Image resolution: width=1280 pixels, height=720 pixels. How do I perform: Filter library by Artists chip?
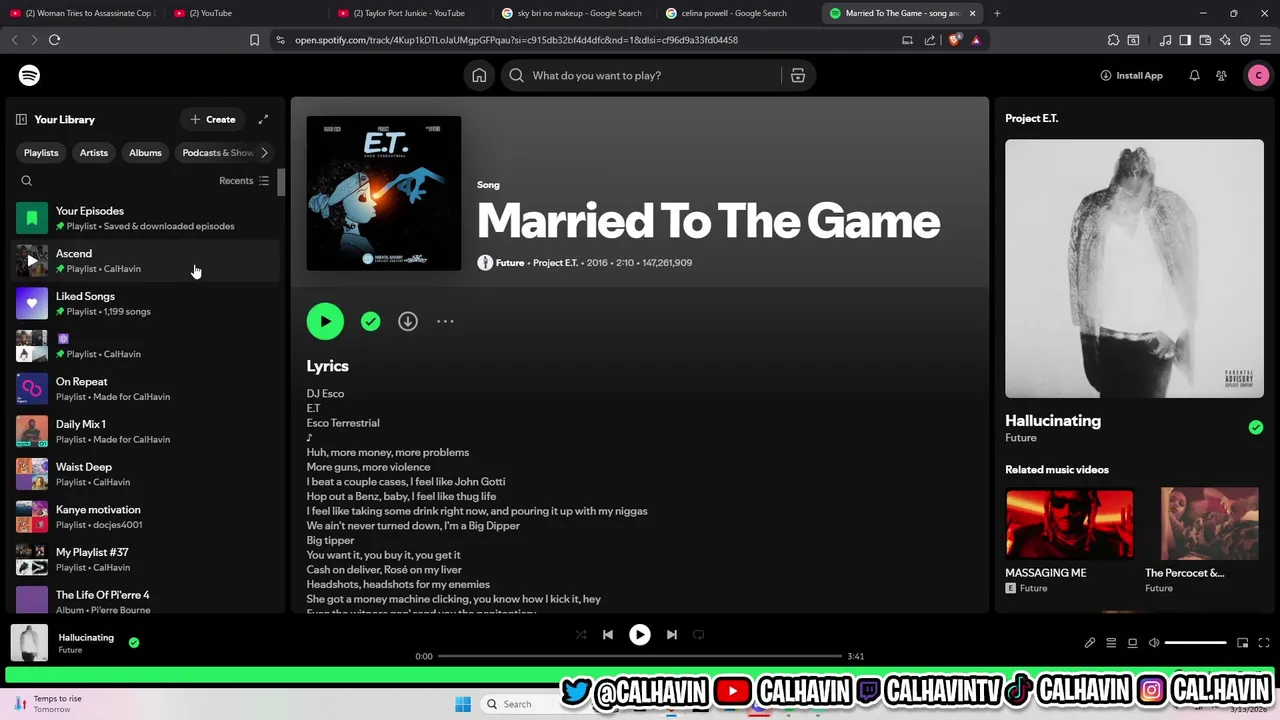(x=94, y=153)
